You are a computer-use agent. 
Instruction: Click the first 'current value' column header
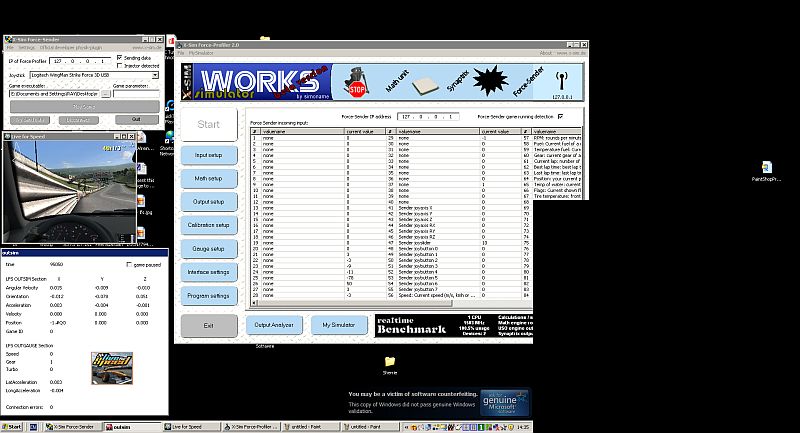coord(365,132)
